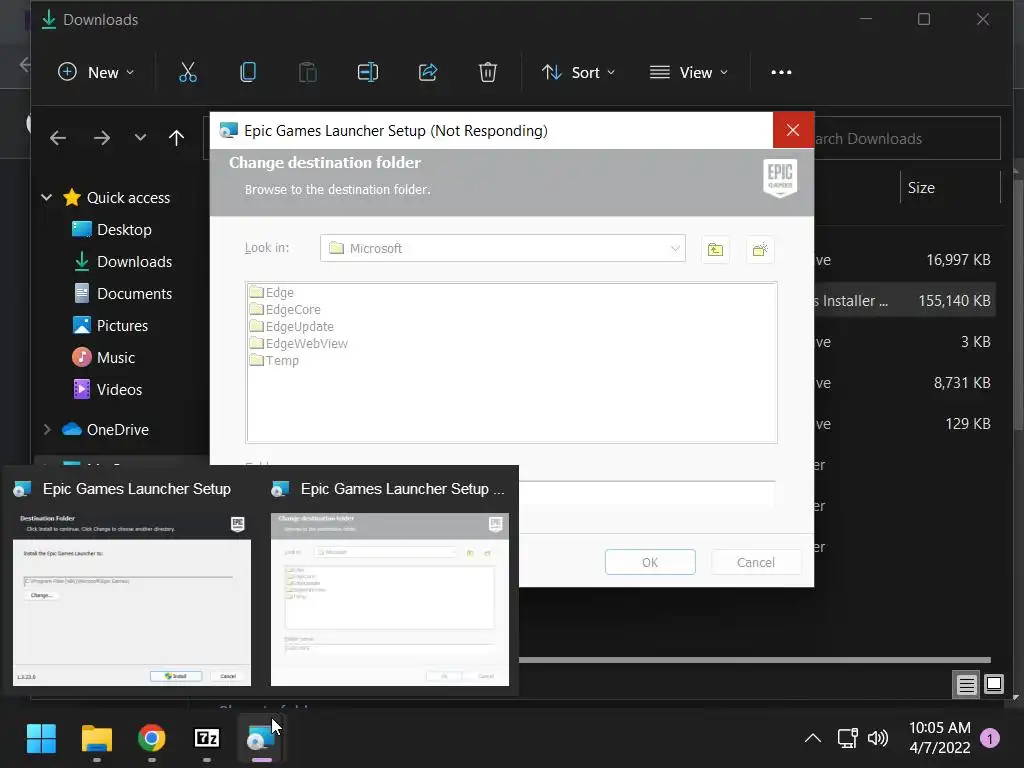Click OK in the setup dialog
Screen dimensions: 1024x768
650,562
